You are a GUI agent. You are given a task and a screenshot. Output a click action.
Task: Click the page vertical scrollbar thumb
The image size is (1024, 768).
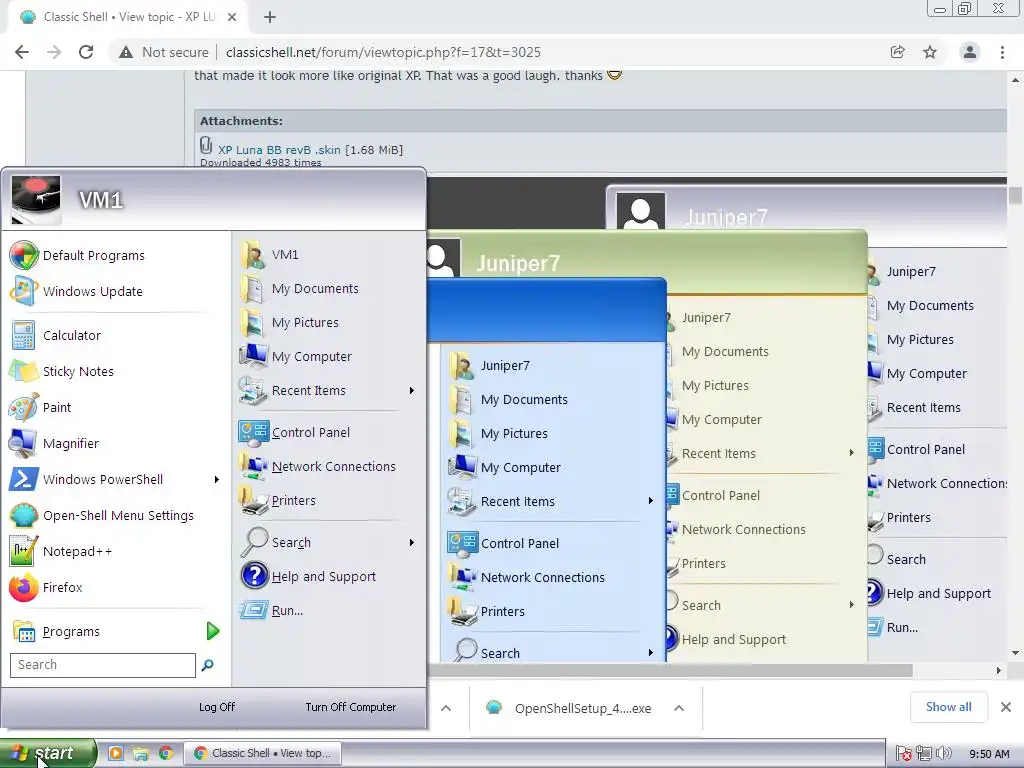[x=1015, y=196]
